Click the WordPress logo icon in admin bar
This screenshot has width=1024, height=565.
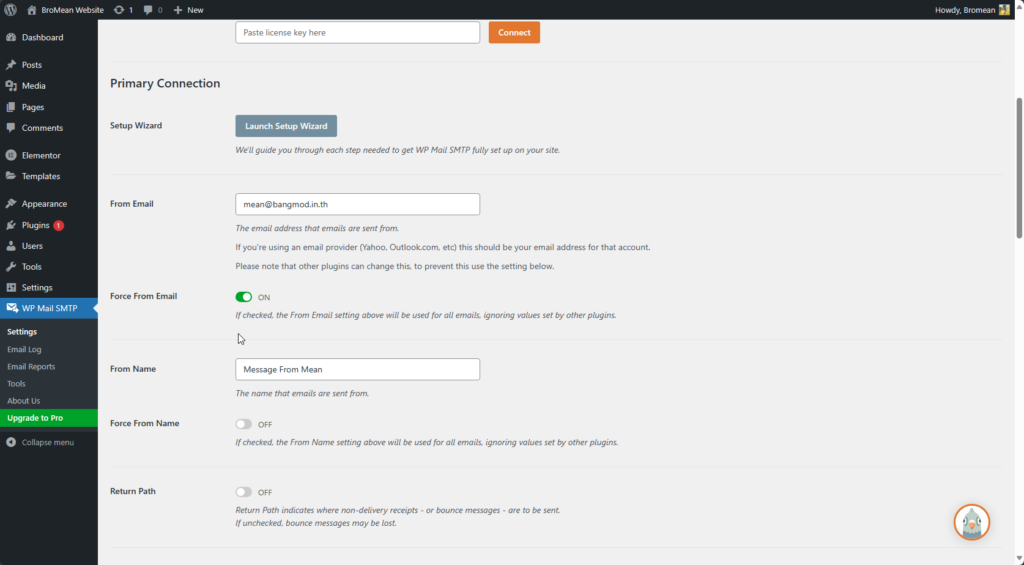click(x=10, y=9)
